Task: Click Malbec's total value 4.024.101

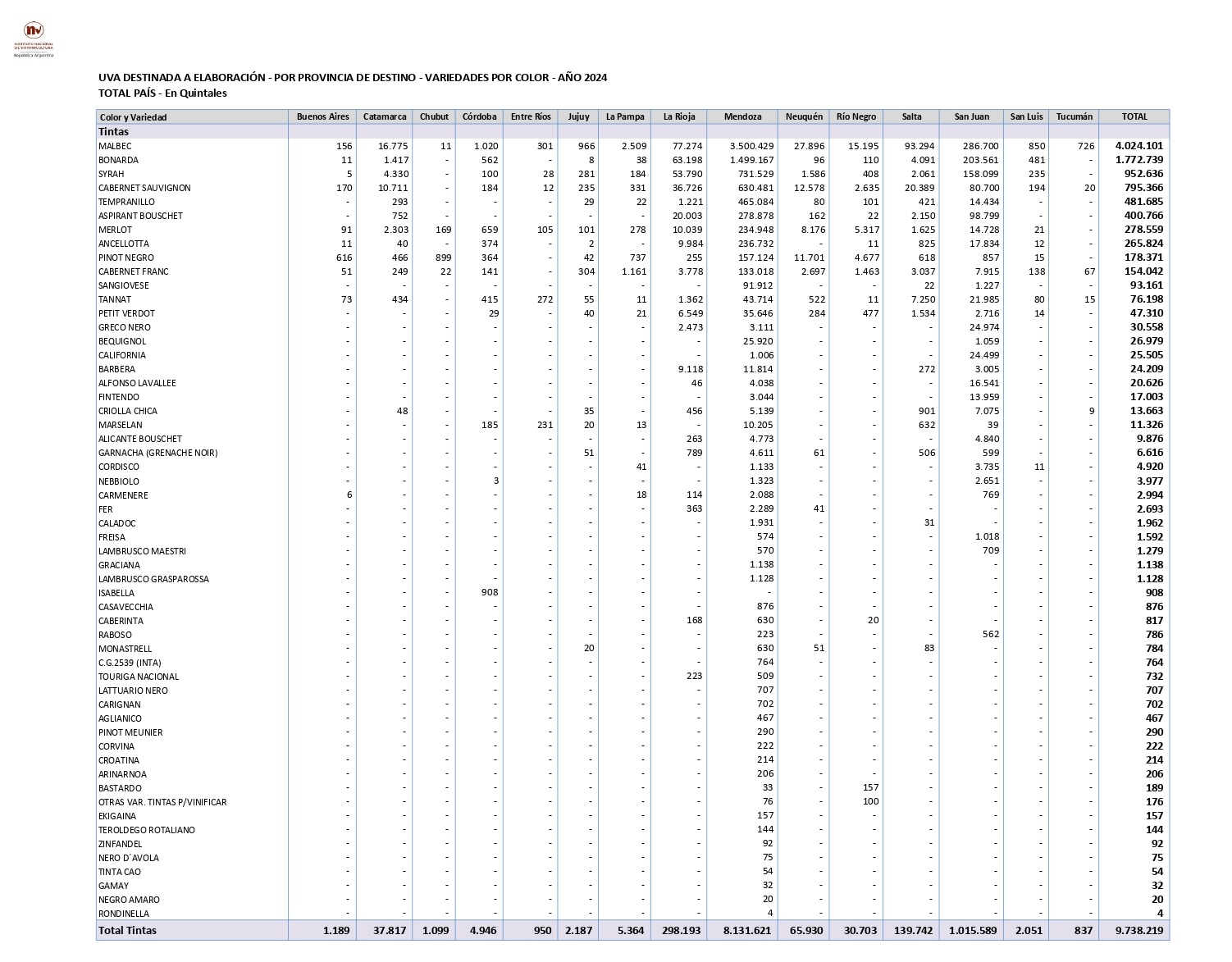Action: 1139,146
